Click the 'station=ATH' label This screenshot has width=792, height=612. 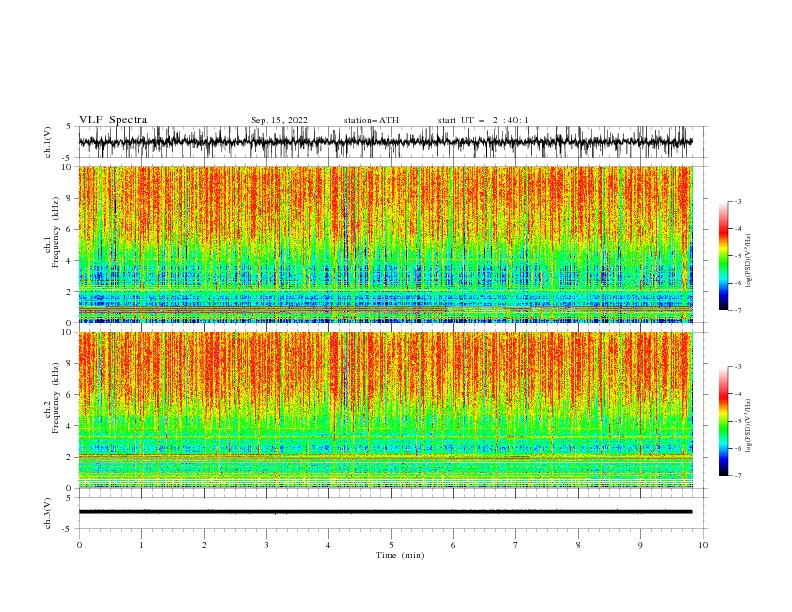click(371, 120)
